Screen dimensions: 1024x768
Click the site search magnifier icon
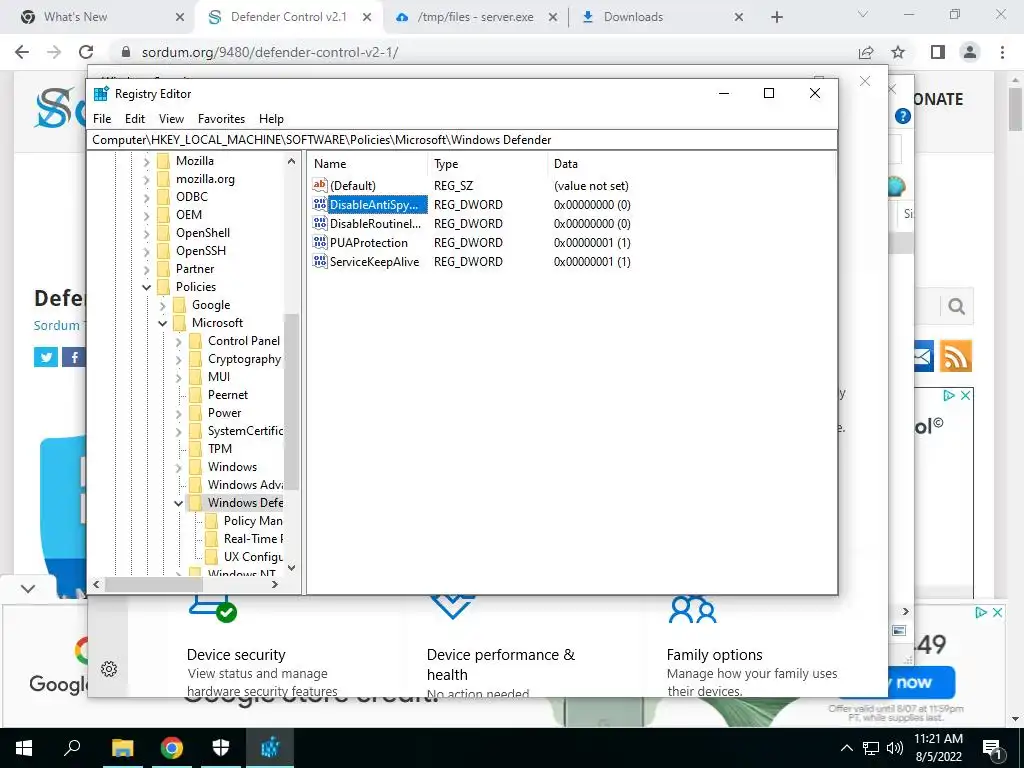[x=957, y=306]
